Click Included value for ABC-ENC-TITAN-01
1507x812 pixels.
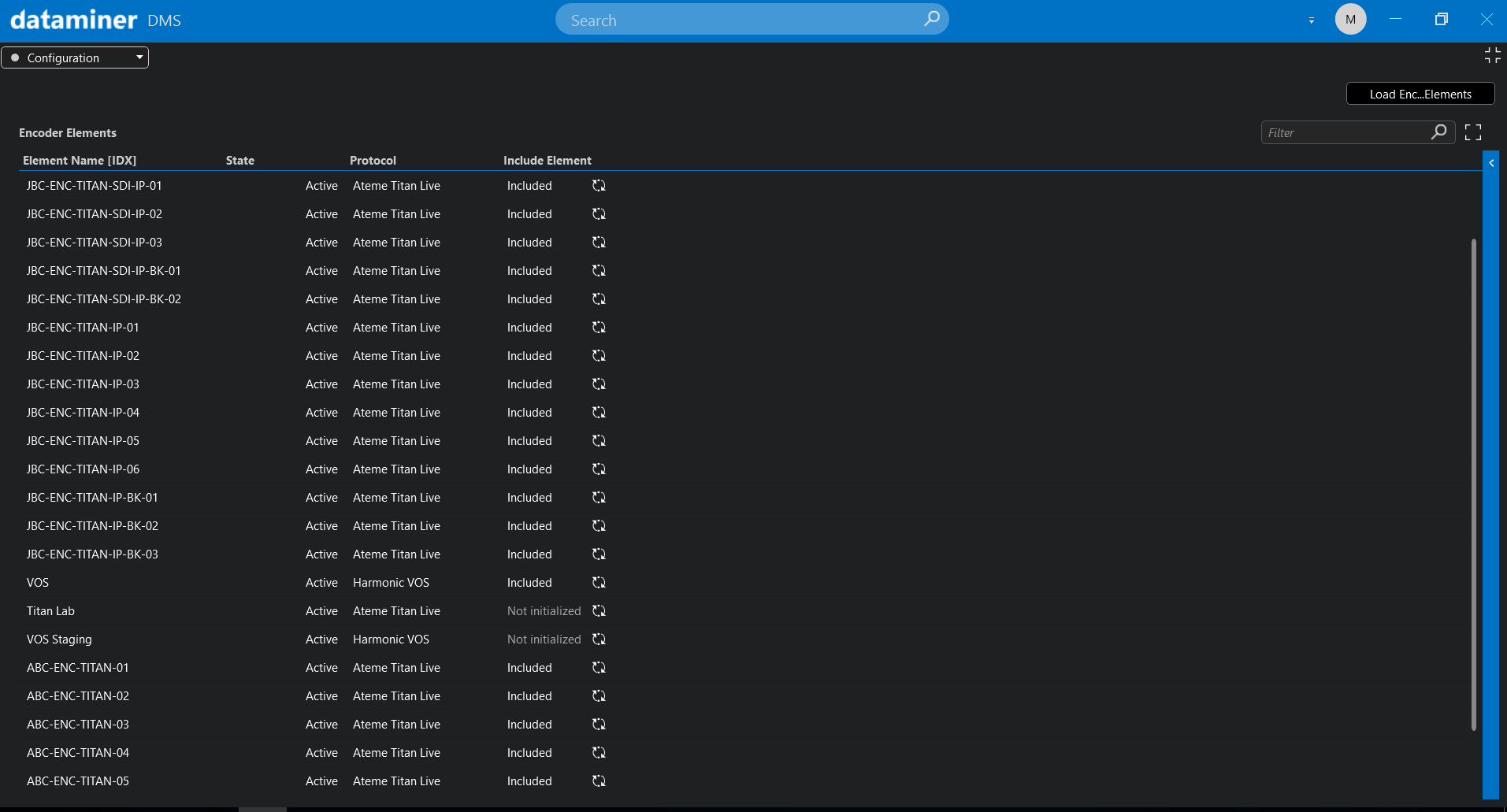529,668
